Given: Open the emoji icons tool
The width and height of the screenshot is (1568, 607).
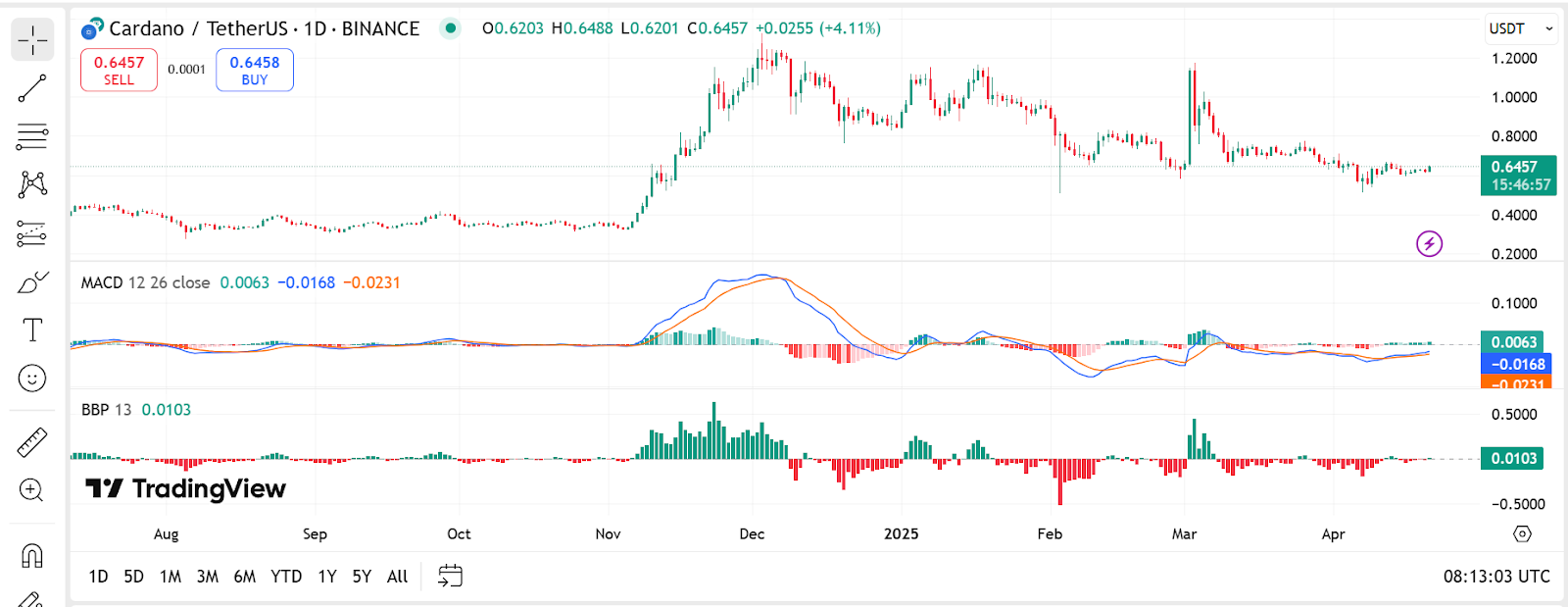Looking at the screenshot, I should coord(32,379).
